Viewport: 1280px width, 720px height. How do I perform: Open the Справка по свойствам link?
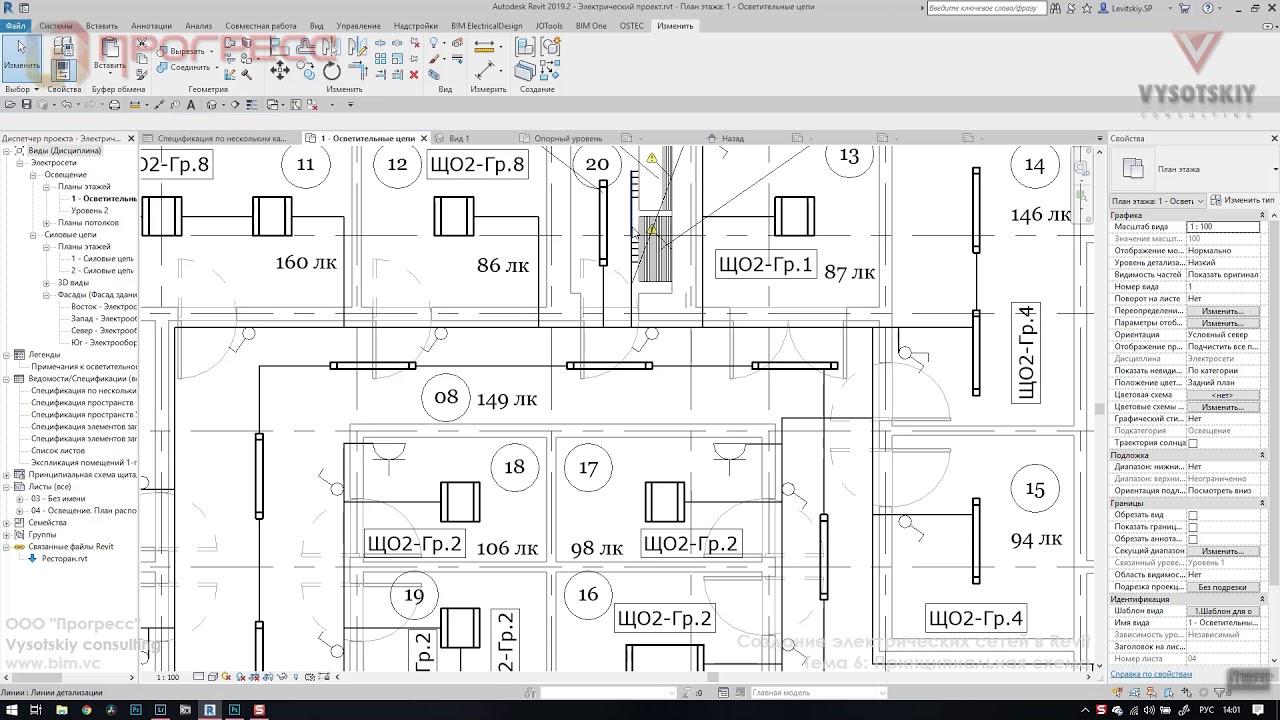(x=1151, y=674)
